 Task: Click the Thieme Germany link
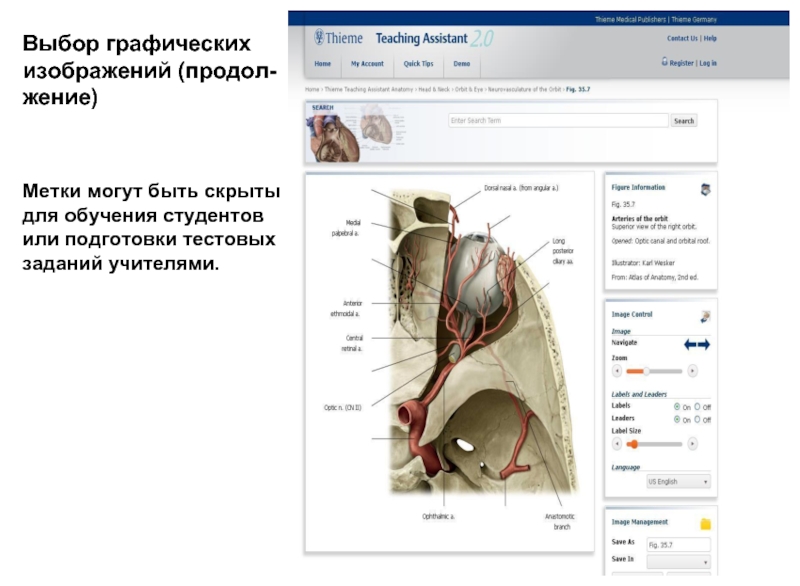(x=694, y=19)
